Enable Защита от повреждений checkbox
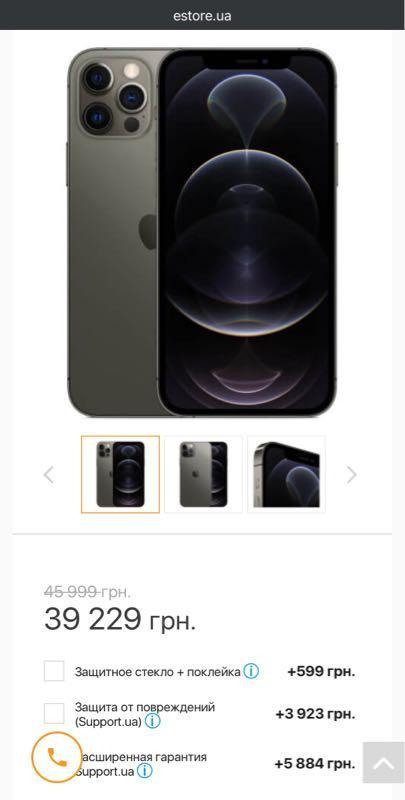 point(54,713)
